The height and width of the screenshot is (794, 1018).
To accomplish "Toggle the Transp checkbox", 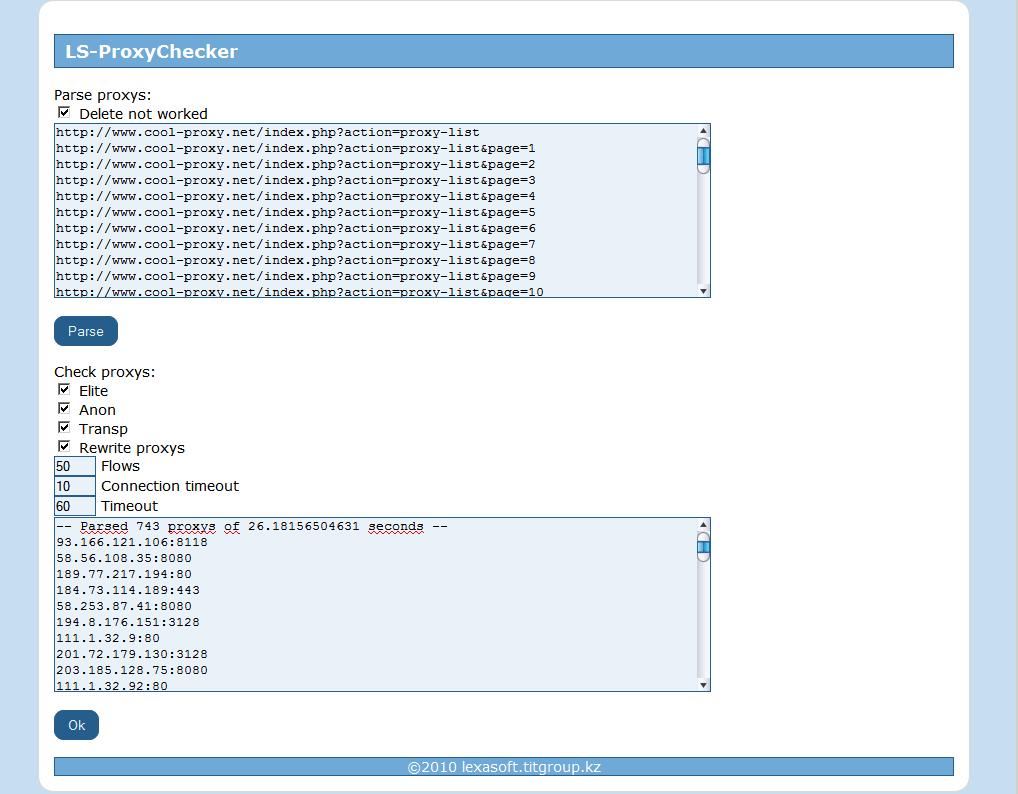I will tap(64, 427).
